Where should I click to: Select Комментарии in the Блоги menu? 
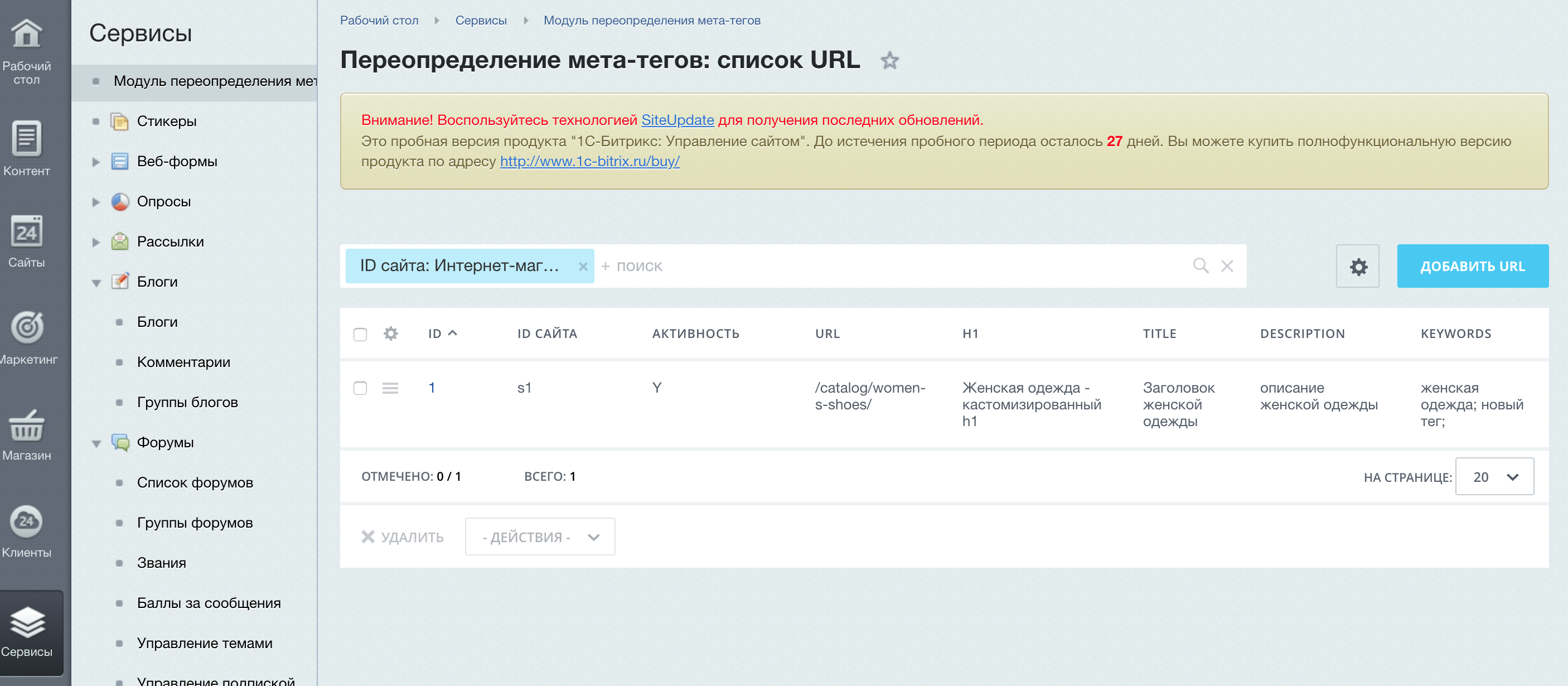183,362
